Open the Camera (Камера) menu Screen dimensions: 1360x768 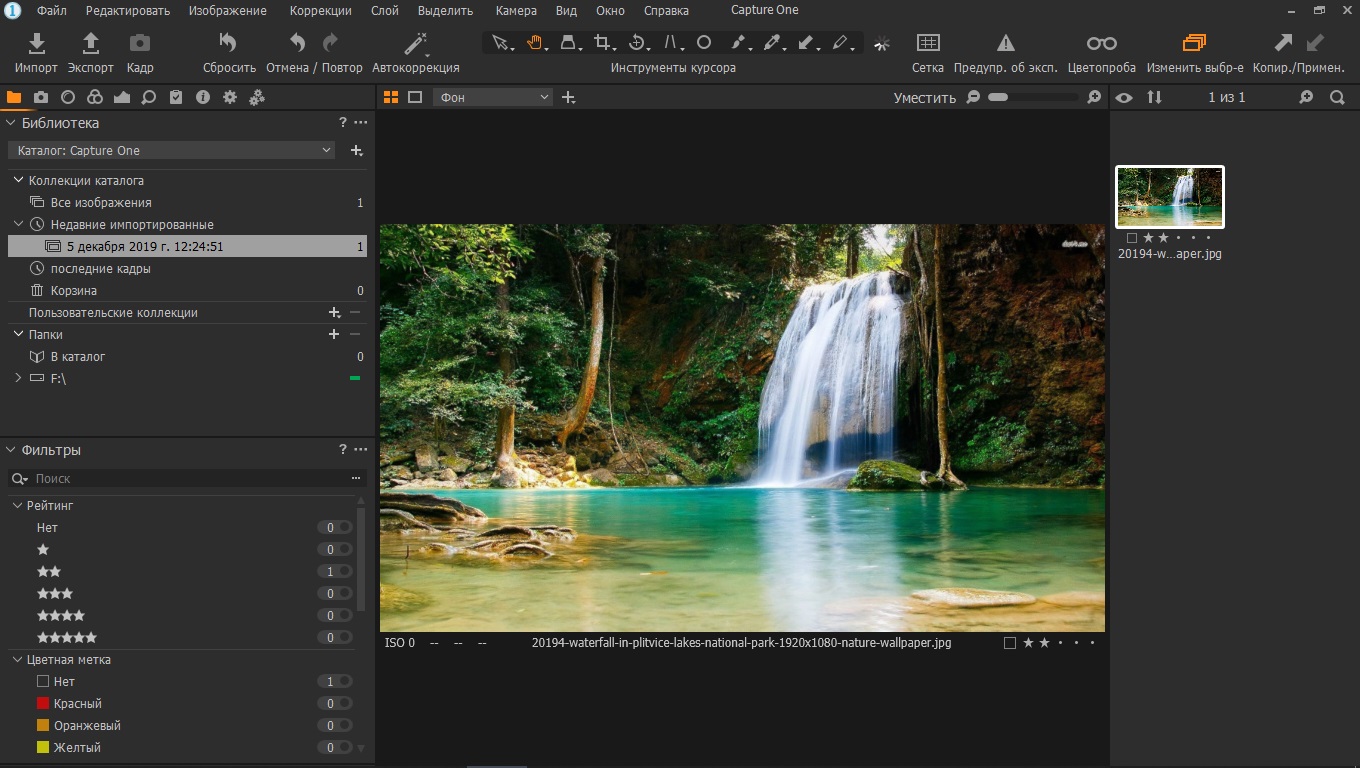click(516, 11)
